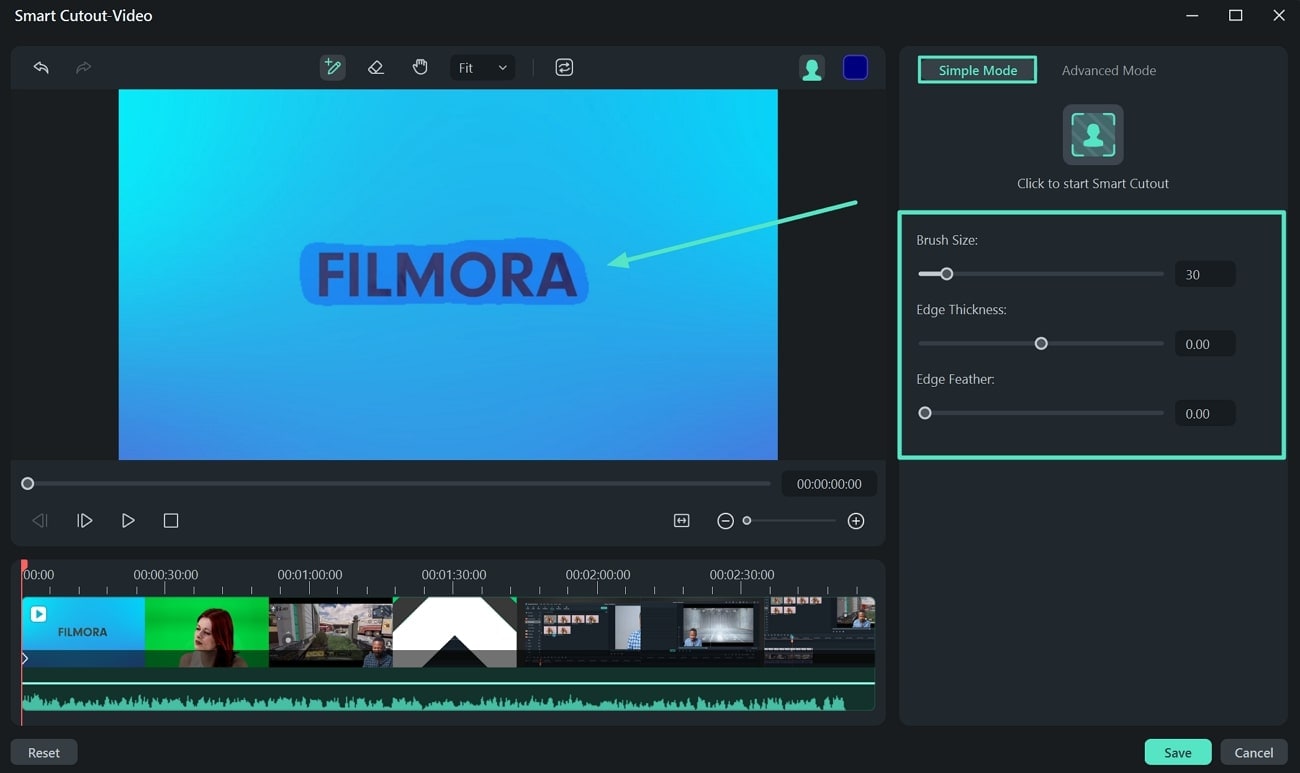1300x773 pixels.
Task: Click the FILMORA text in the preview
Action: click(446, 275)
